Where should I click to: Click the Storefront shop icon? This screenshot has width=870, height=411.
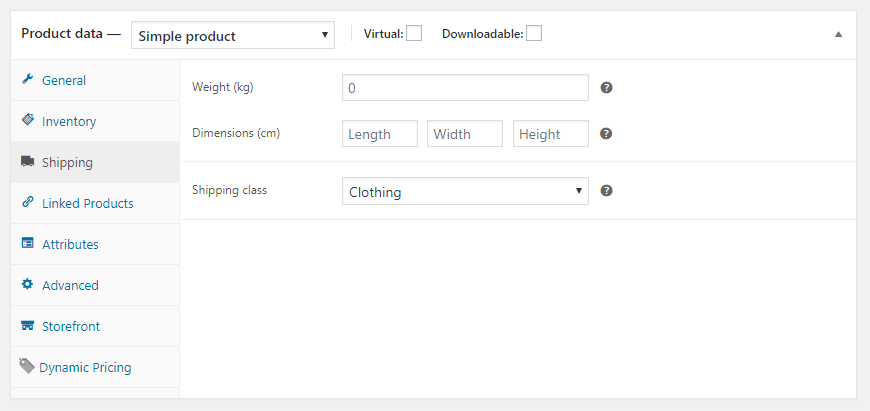27,325
